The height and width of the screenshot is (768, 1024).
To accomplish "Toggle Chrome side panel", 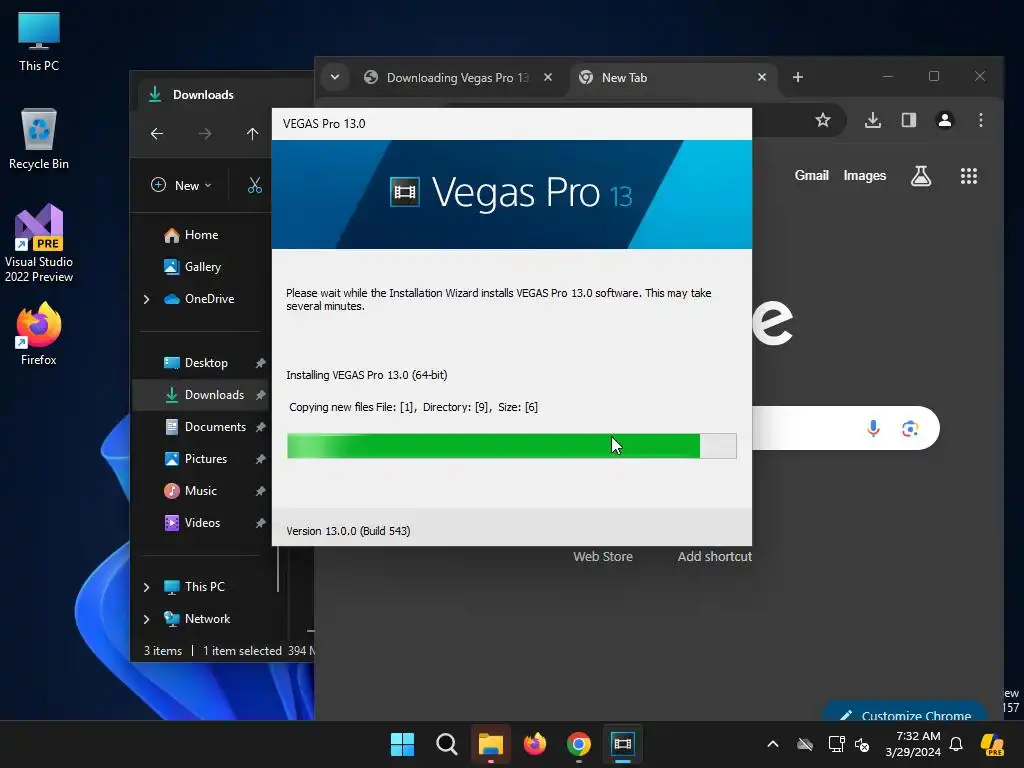I will coord(908,120).
